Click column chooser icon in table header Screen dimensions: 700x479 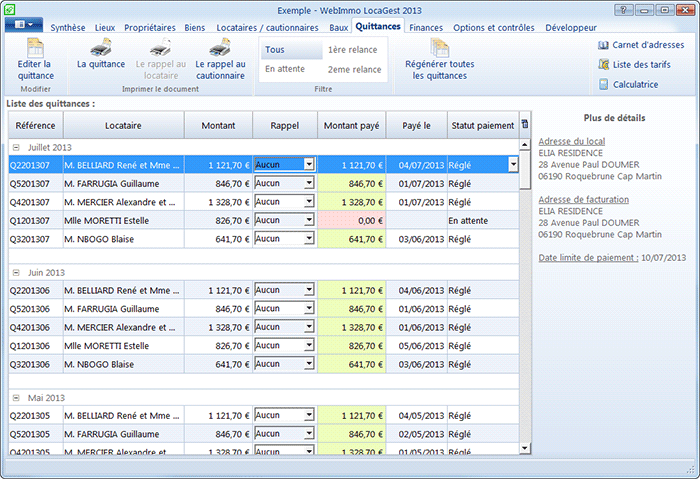click(x=525, y=125)
